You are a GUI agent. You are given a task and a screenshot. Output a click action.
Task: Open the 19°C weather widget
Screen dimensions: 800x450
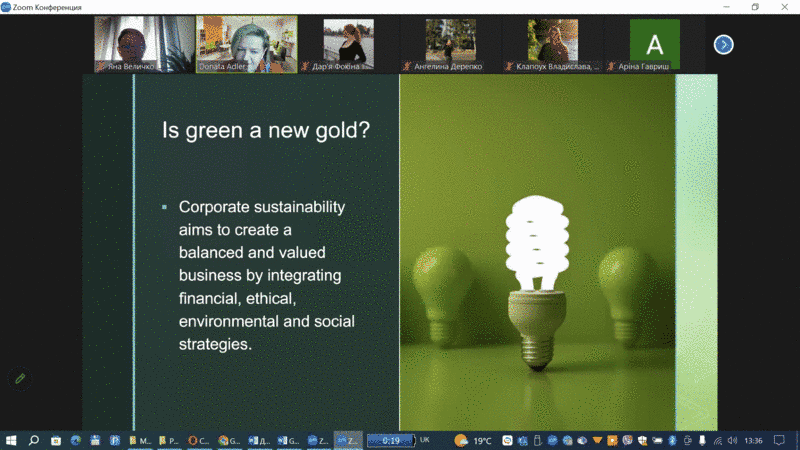pyautogui.click(x=473, y=440)
